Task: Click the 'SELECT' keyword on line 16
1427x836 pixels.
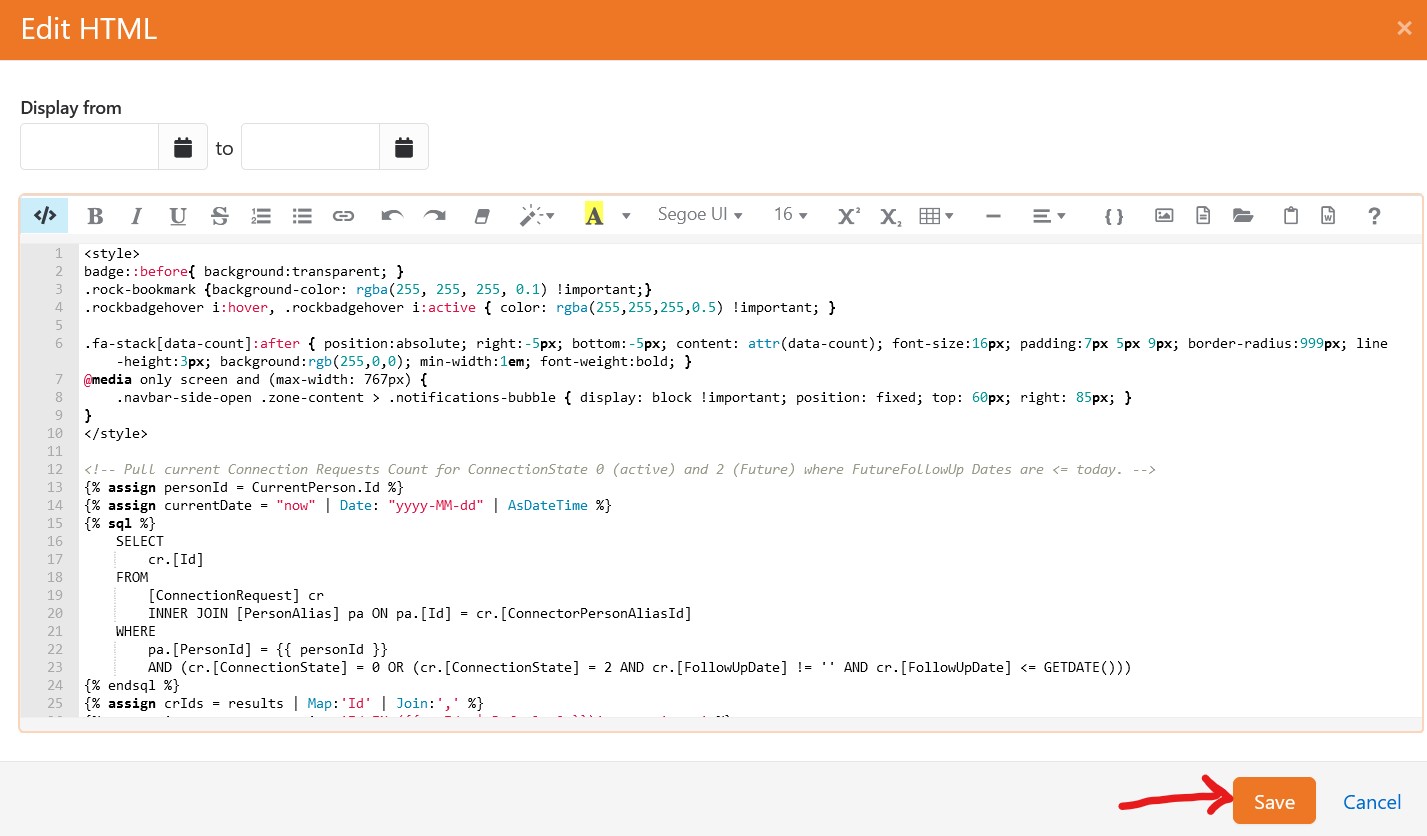Action: (x=140, y=541)
